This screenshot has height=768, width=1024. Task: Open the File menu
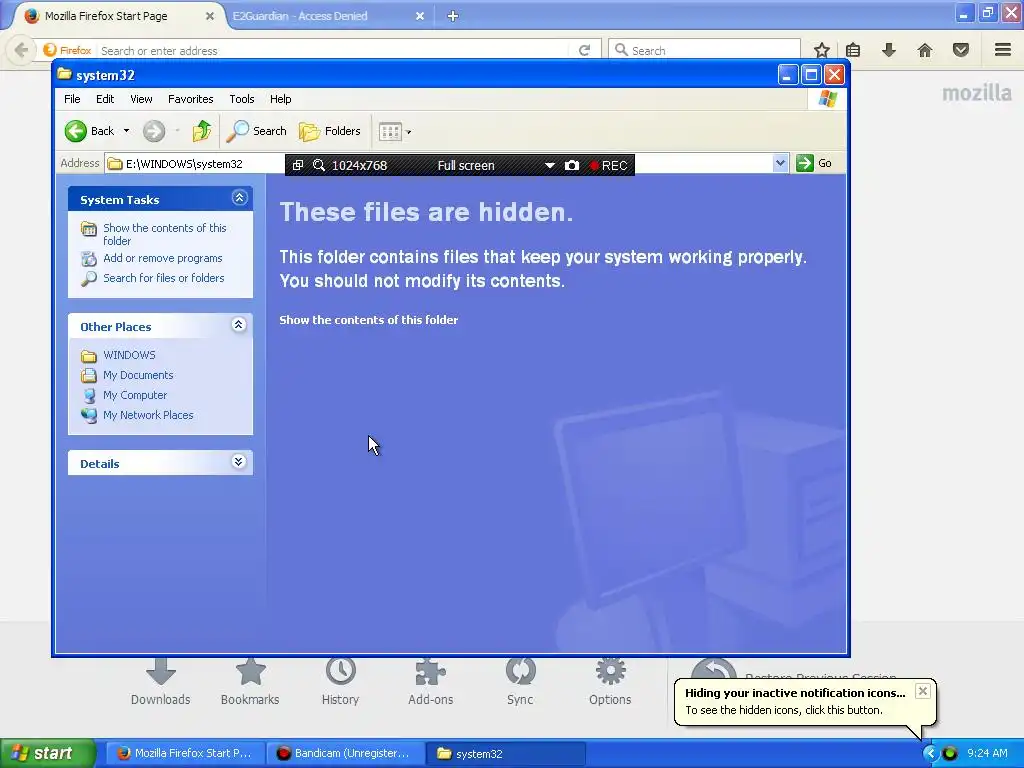click(72, 99)
